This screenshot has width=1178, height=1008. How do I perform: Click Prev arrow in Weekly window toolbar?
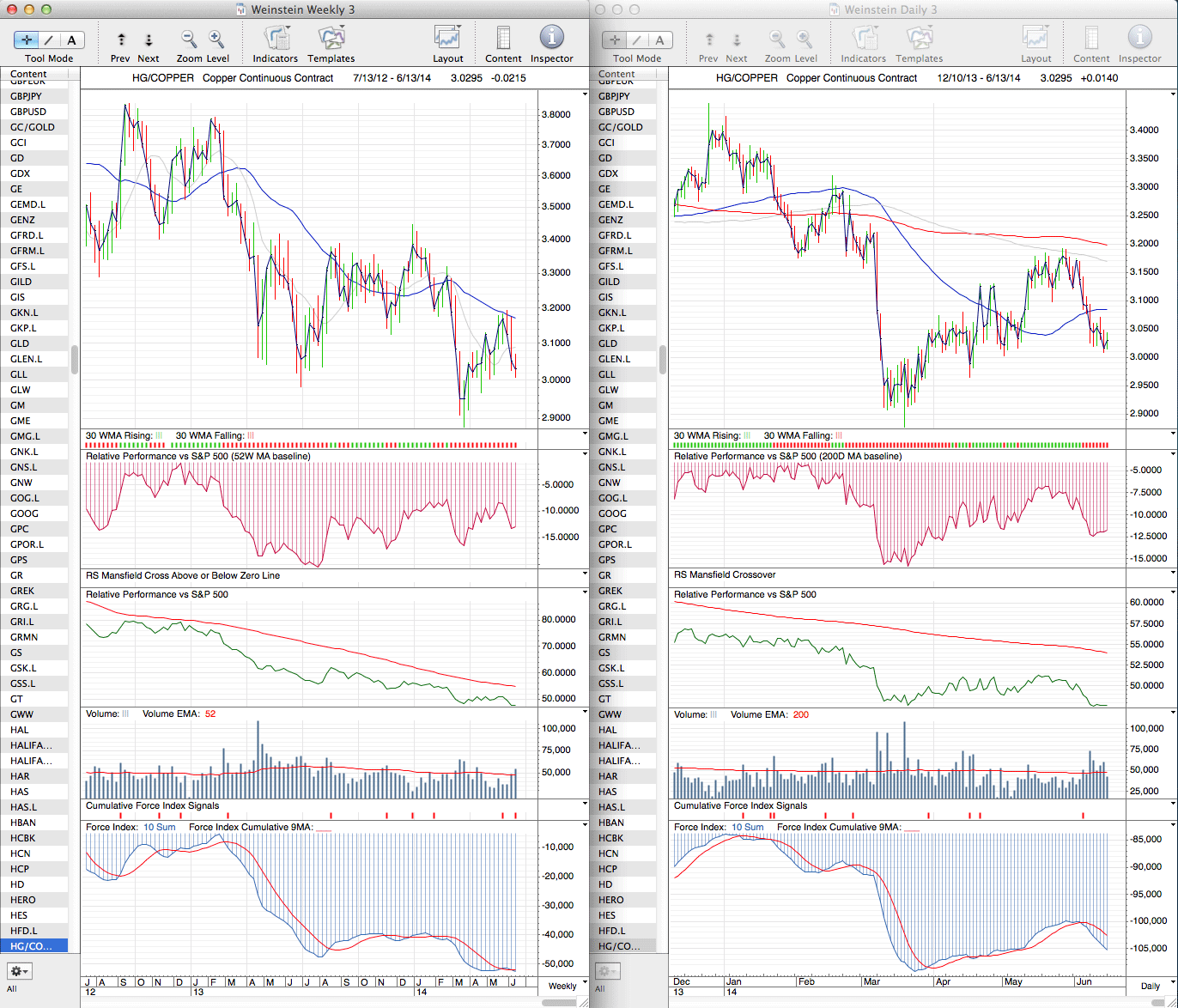[x=121, y=39]
